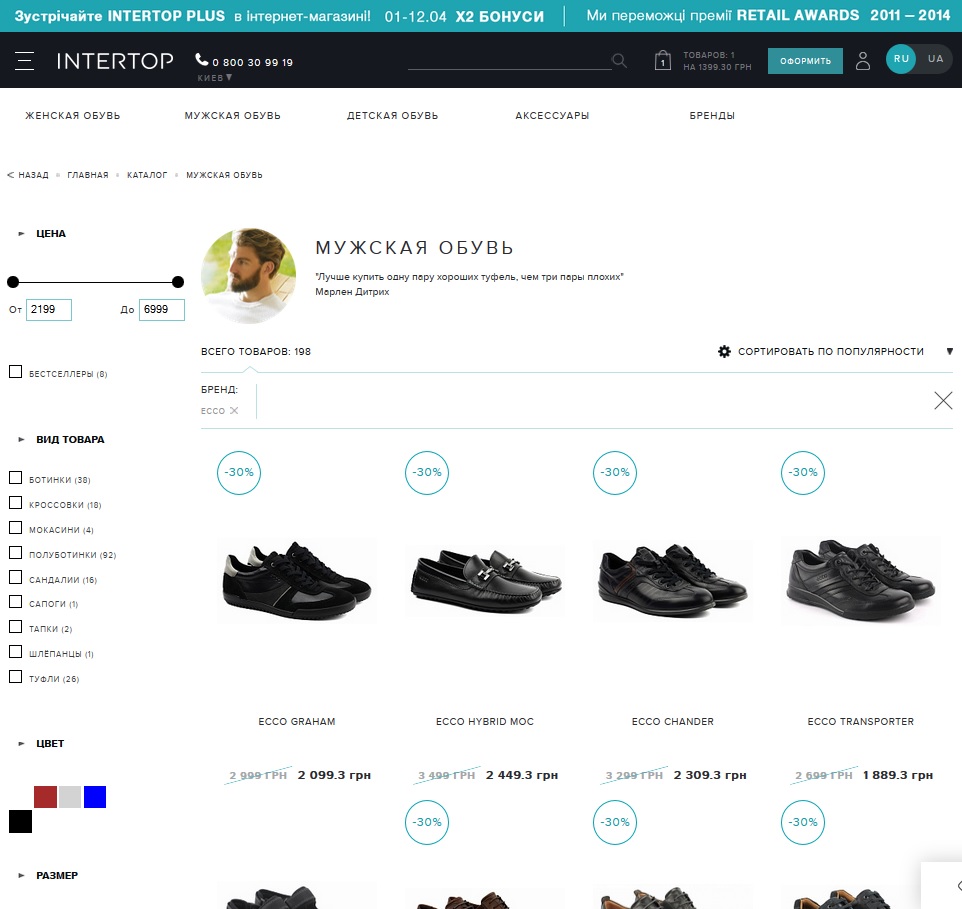Open Главная breadcrumb link
The width and height of the screenshot is (962, 909).
tap(88, 175)
